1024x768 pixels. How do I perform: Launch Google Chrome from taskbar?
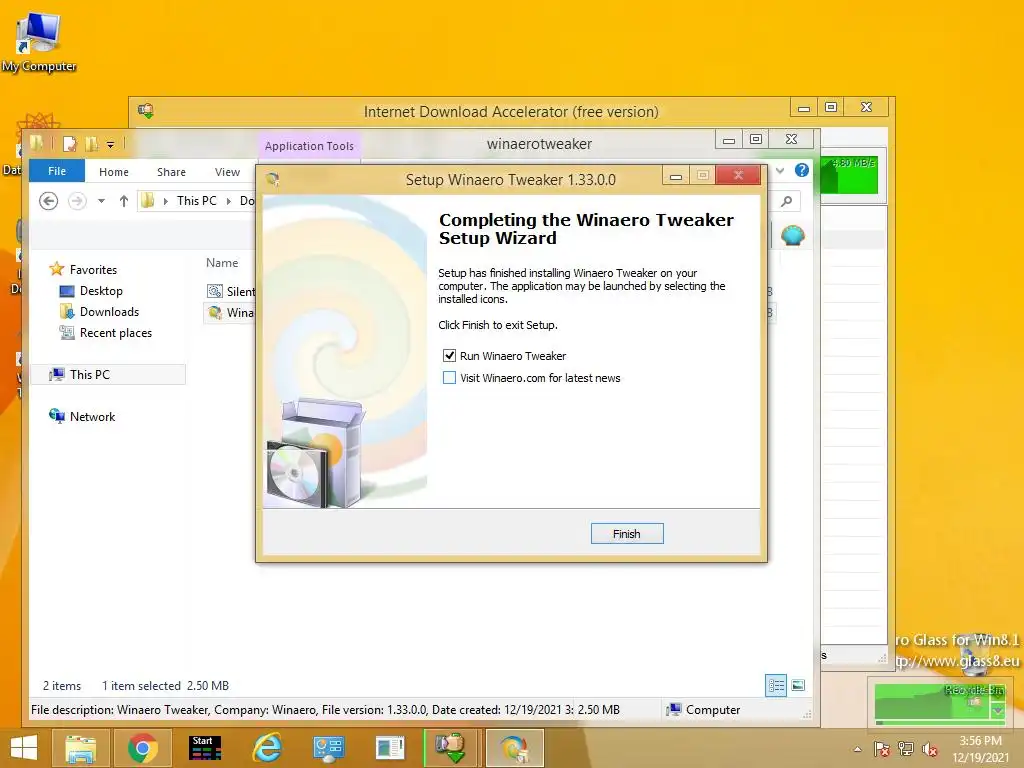(x=142, y=748)
